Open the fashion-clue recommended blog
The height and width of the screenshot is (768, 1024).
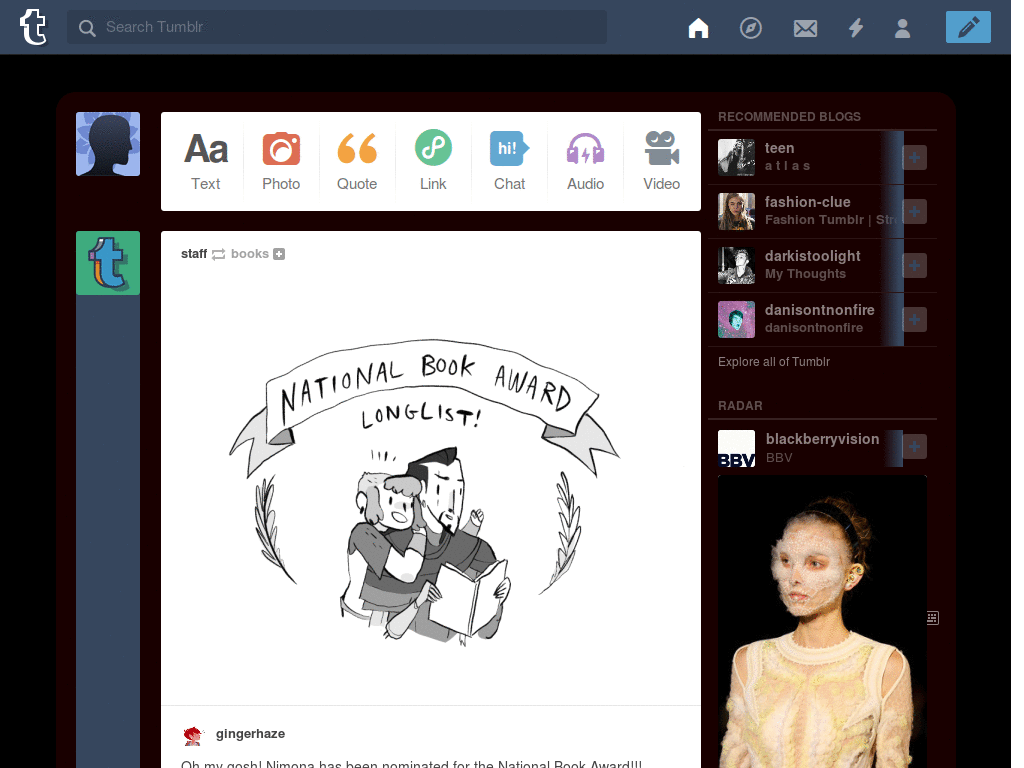807,202
